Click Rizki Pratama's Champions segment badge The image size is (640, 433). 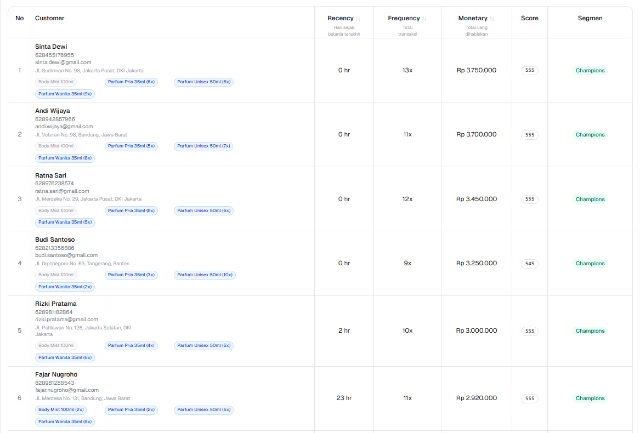click(590, 331)
